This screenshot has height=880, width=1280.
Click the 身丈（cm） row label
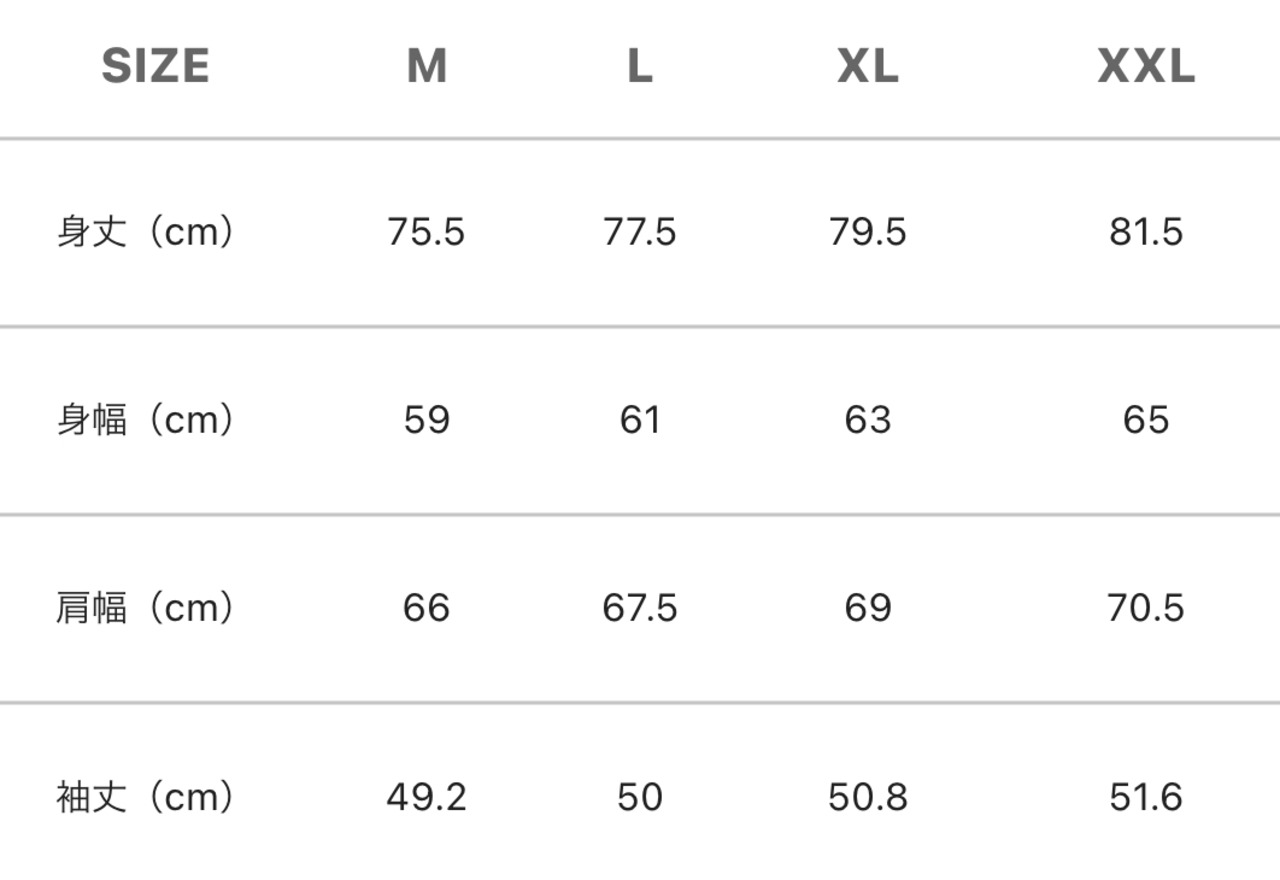(x=147, y=232)
